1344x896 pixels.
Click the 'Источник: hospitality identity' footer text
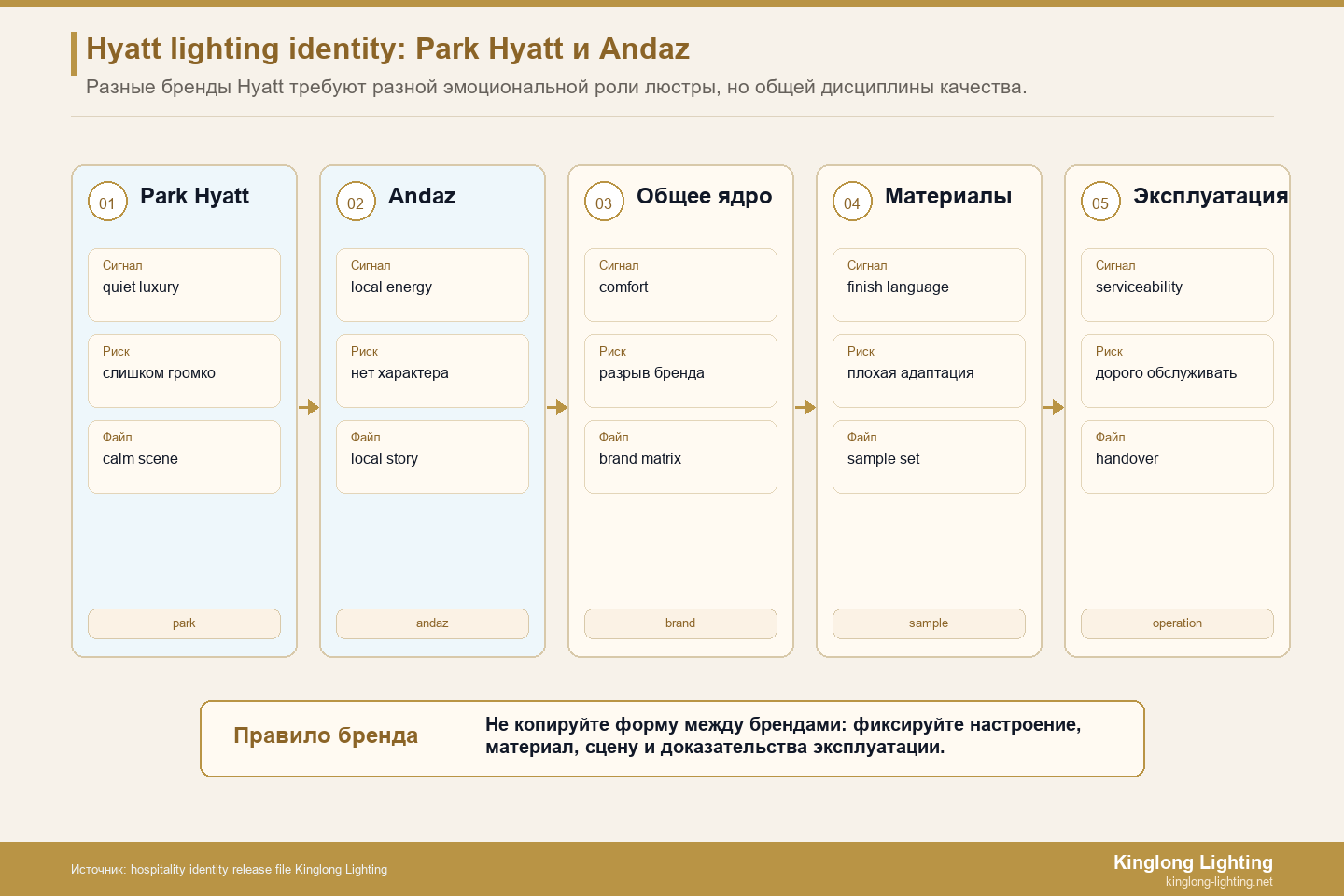tap(229, 869)
